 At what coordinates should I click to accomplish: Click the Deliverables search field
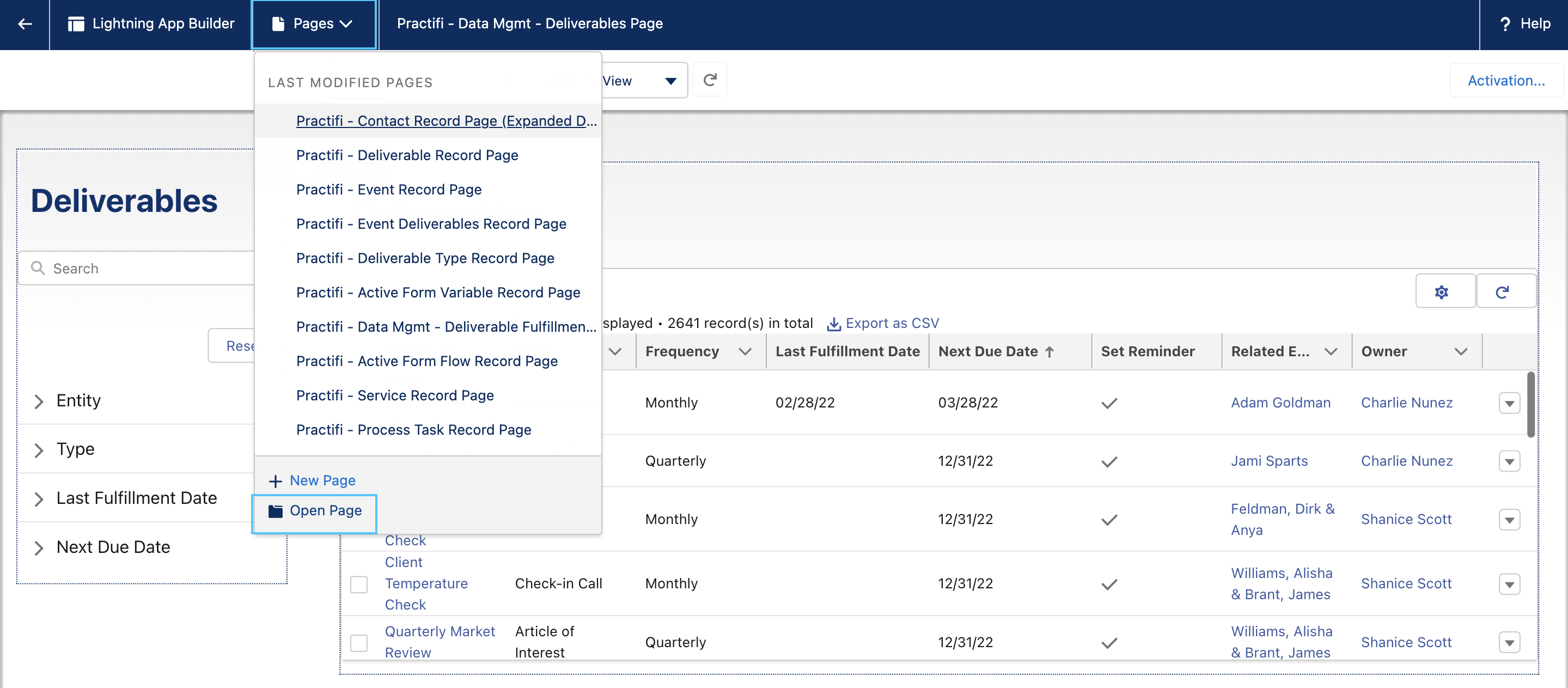tap(137, 268)
